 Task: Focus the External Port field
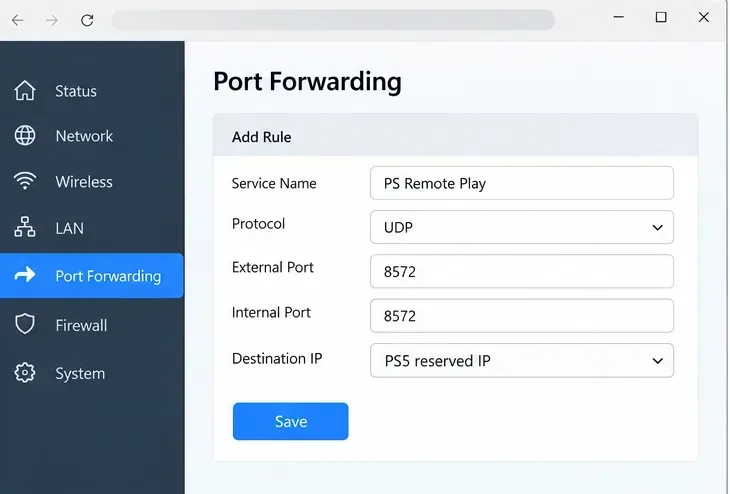point(521,271)
